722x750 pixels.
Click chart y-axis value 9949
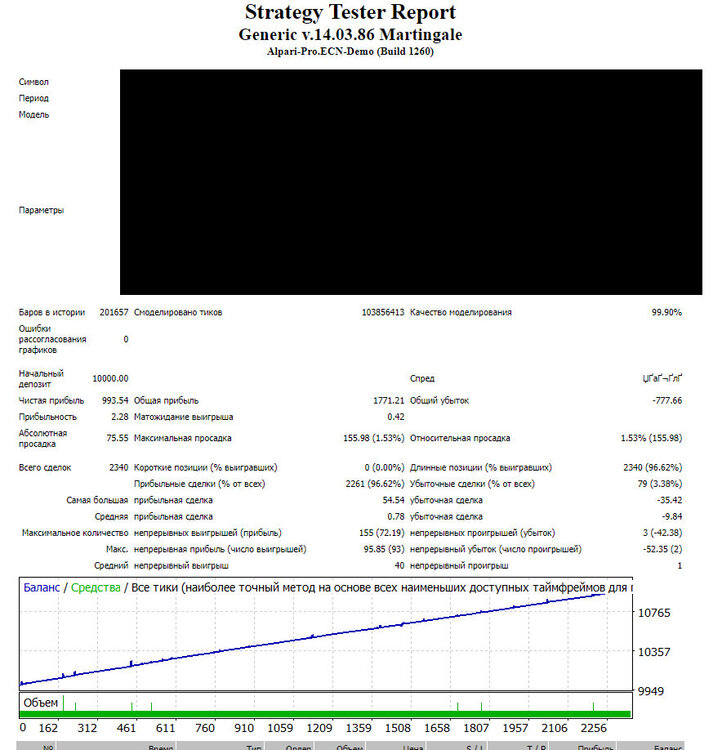point(651,691)
